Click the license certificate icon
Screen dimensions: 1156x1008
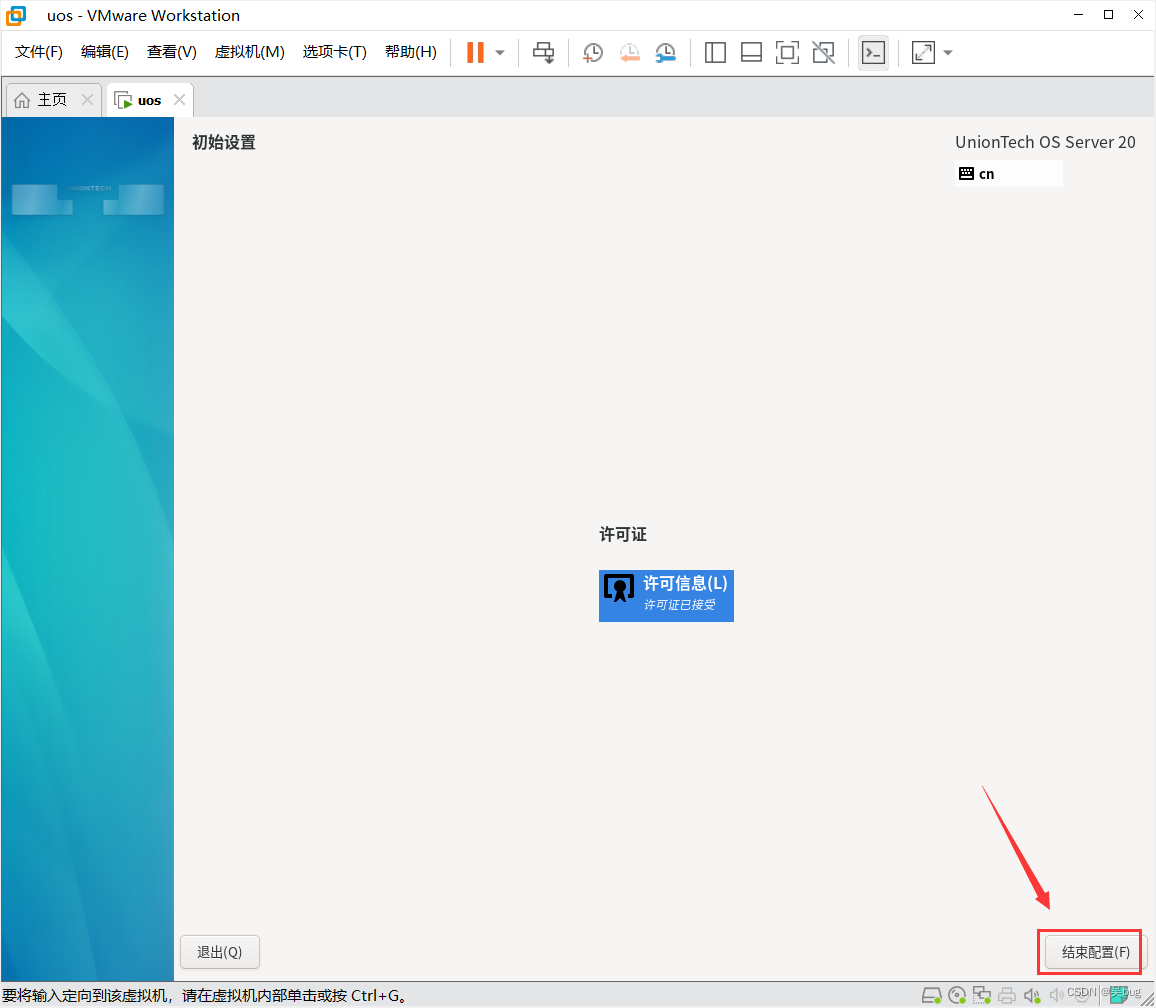tap(619, 588)
